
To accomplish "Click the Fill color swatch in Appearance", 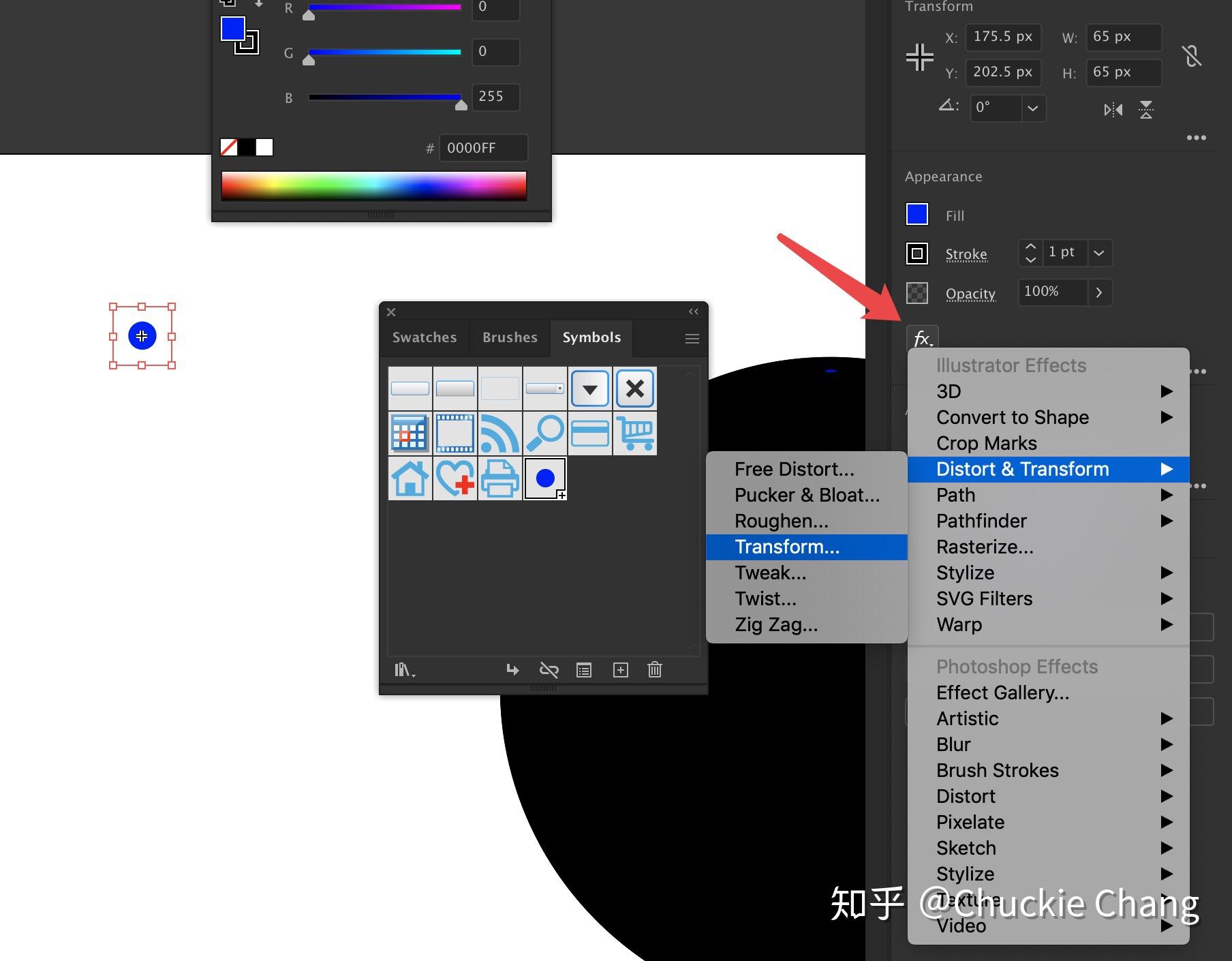I will pyautogui.click(x=917, y=214).
